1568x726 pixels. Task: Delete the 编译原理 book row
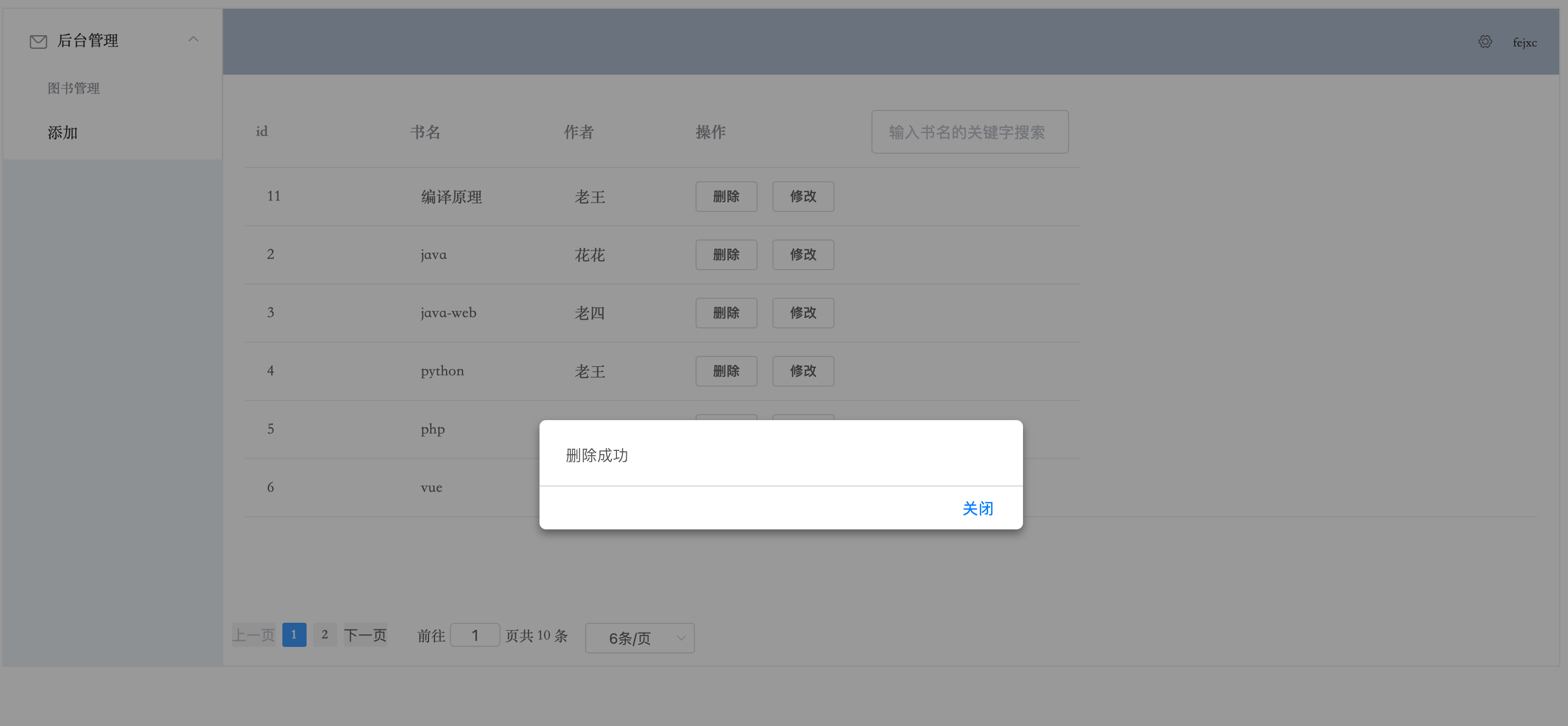tap(726, 197)
